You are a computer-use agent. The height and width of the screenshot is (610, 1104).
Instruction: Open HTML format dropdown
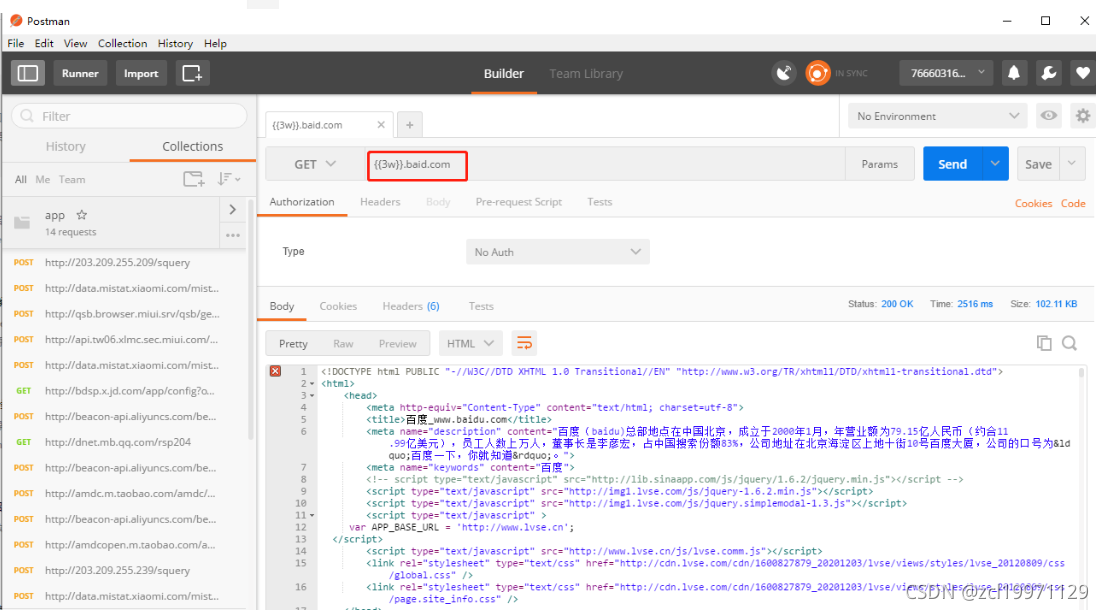(470, 343)
